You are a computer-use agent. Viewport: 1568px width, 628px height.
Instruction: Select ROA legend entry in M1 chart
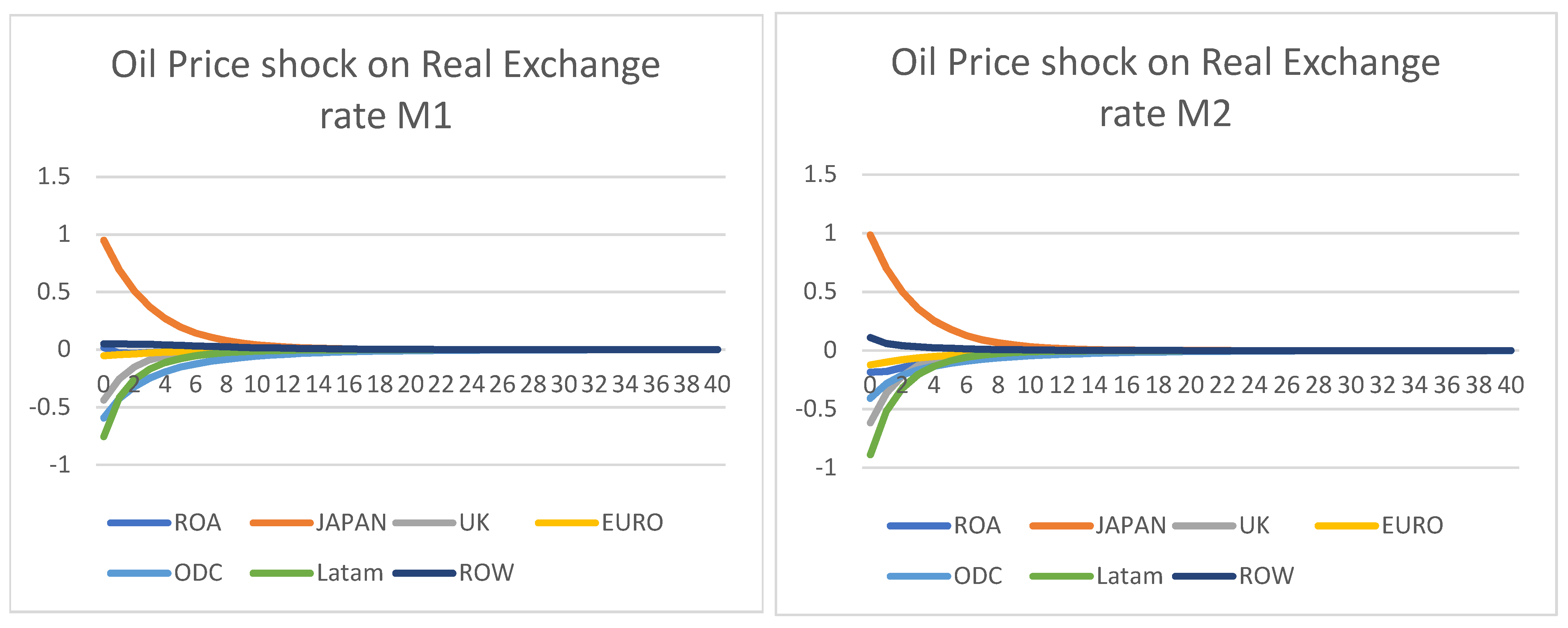[x=164, y=523]
